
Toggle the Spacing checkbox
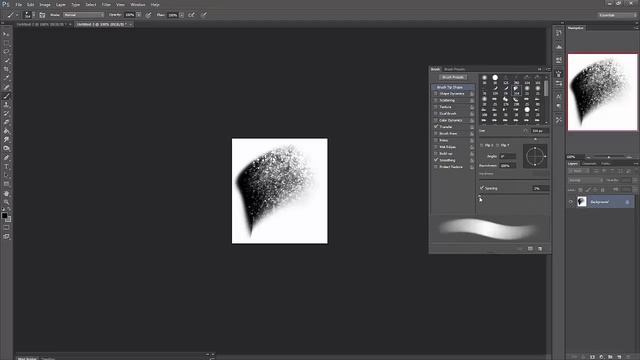[482, 188]
